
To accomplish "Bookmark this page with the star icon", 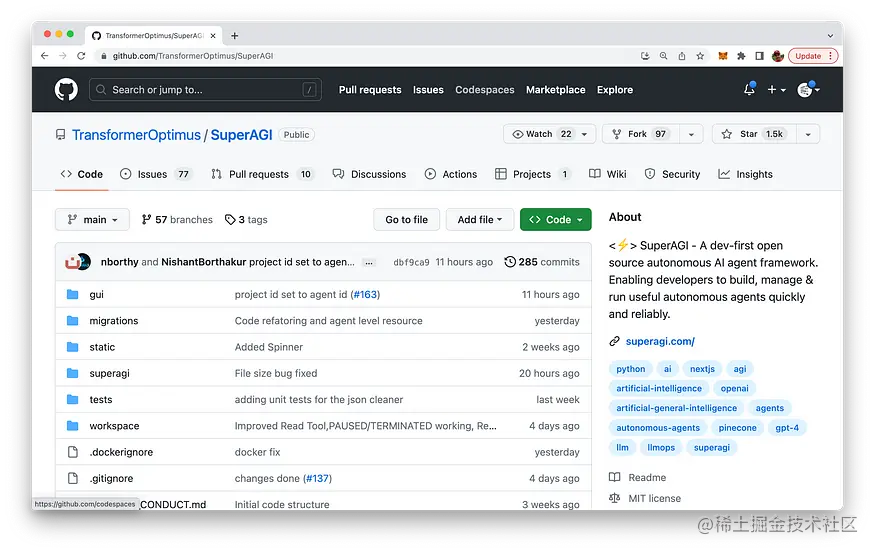I will coord(700,56).
